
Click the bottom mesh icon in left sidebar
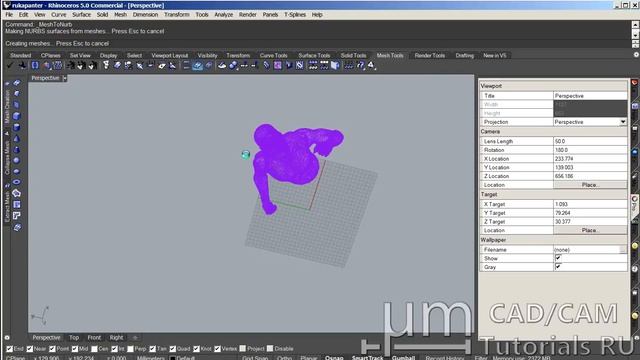pos(16,227)
